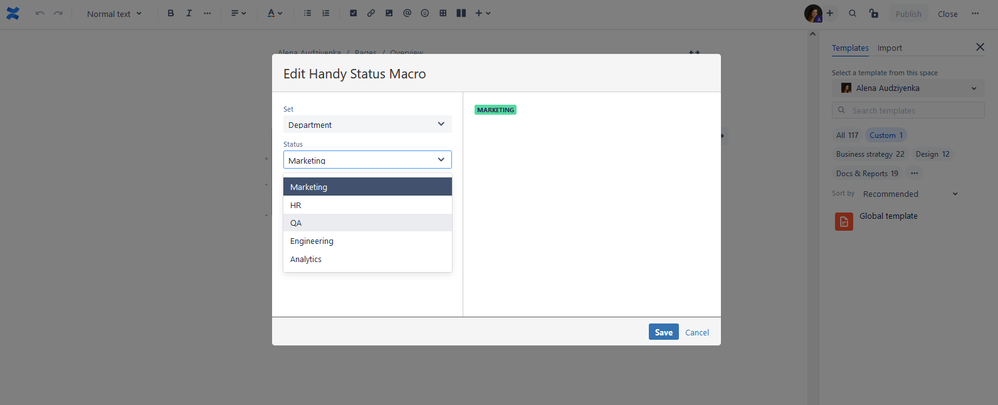The image size is (998, 405).
Task: Open the Alena Audziyenka space dropdown
Action: pos(908,89)
